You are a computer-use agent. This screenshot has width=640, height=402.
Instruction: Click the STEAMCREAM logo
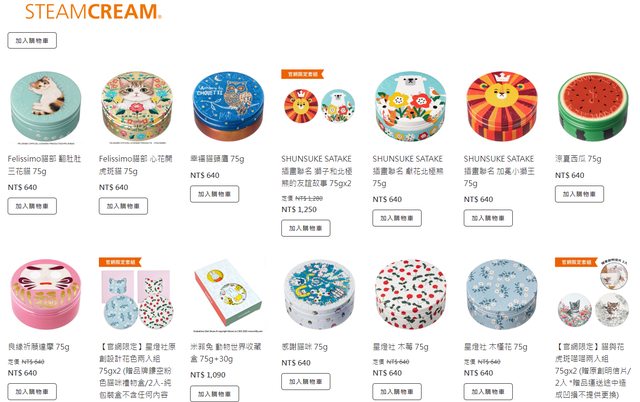pos(93,11)
